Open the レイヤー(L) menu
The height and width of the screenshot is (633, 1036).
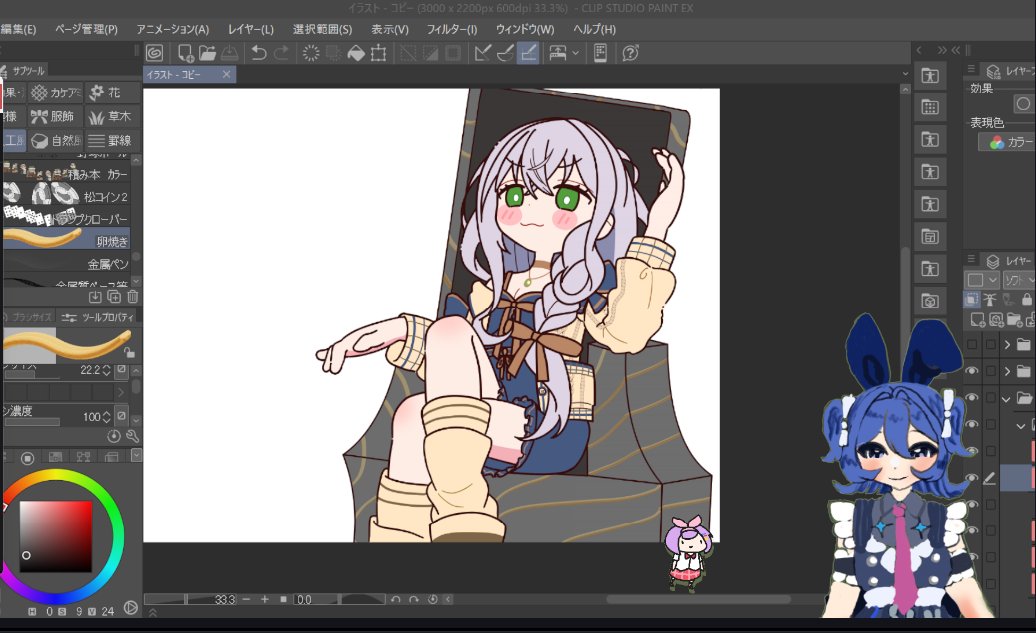tap(250, 29)
